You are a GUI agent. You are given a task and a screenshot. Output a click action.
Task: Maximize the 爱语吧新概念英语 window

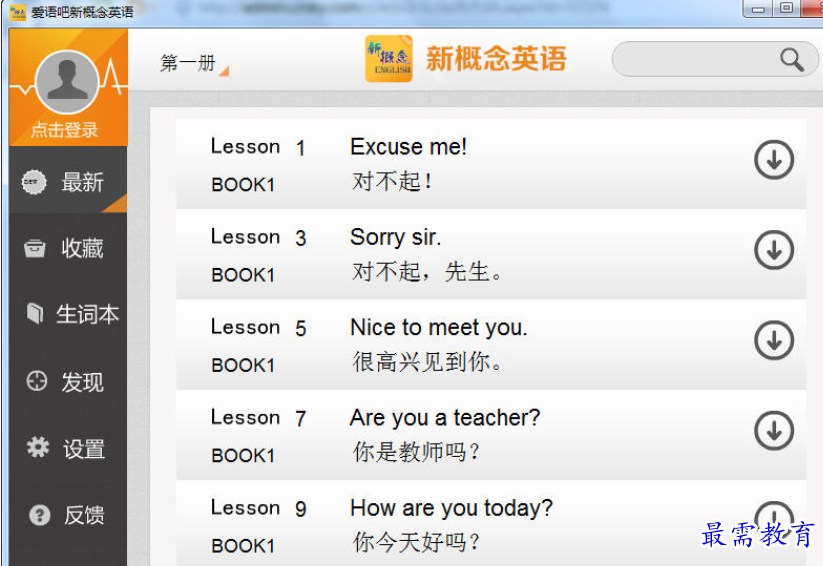click(786, 8)
